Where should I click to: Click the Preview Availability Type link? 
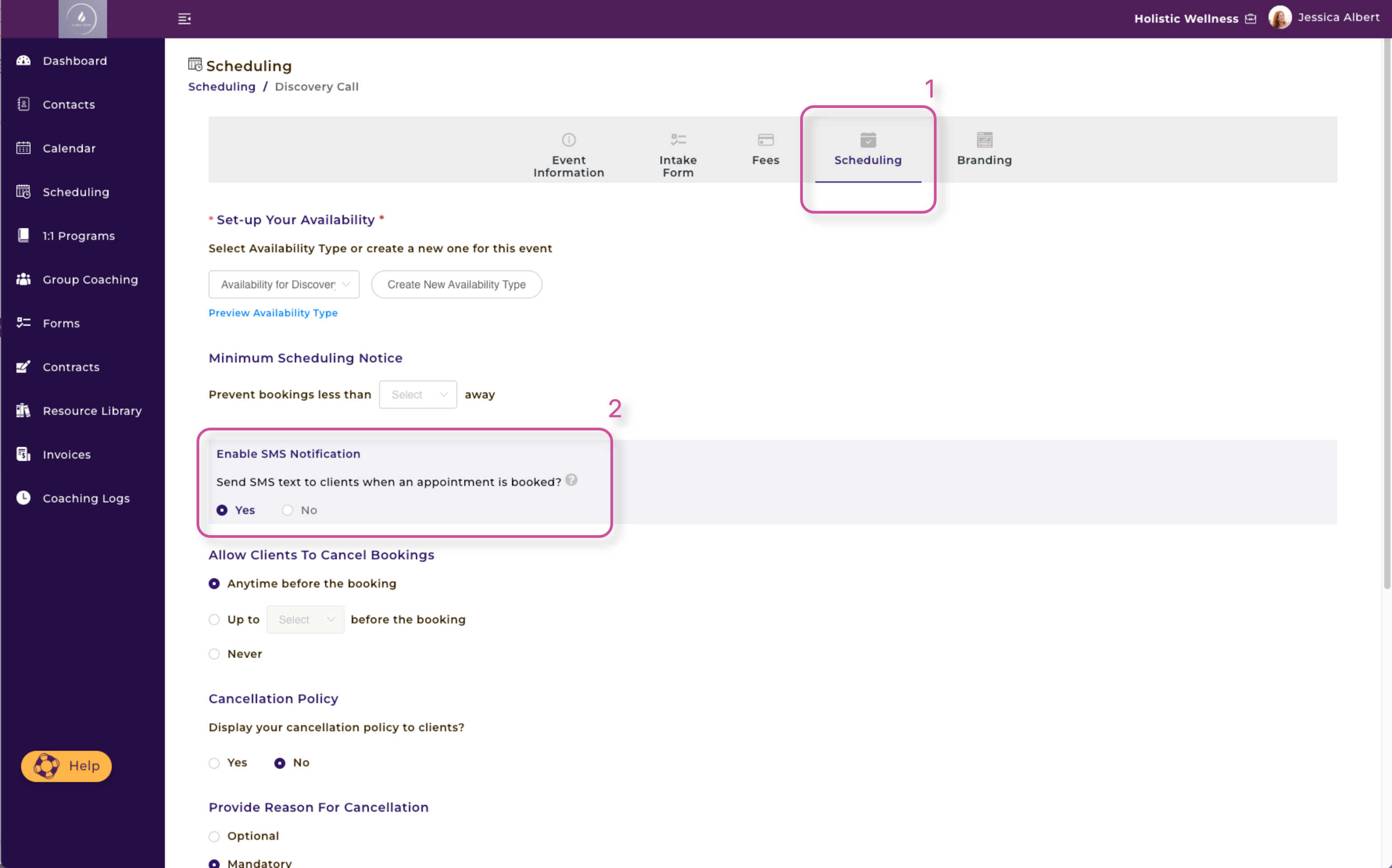[273, 313]
